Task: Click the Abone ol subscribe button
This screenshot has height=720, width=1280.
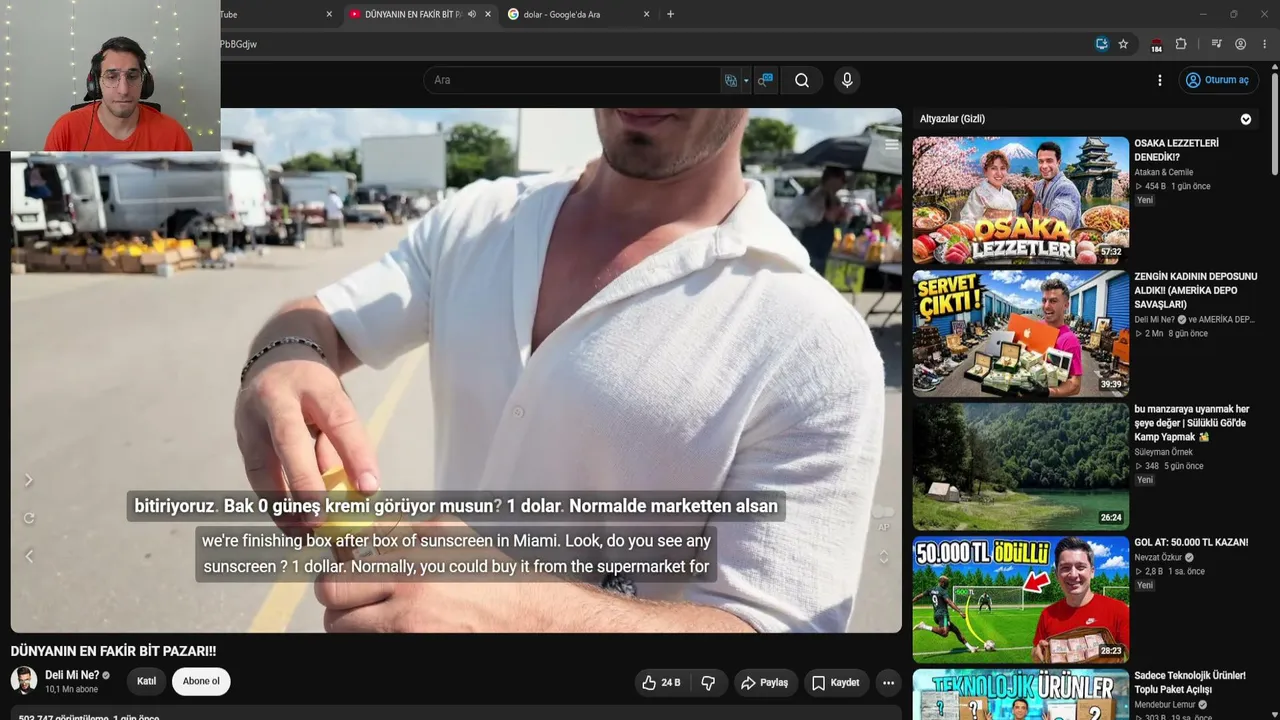Action: pos(201,681)
